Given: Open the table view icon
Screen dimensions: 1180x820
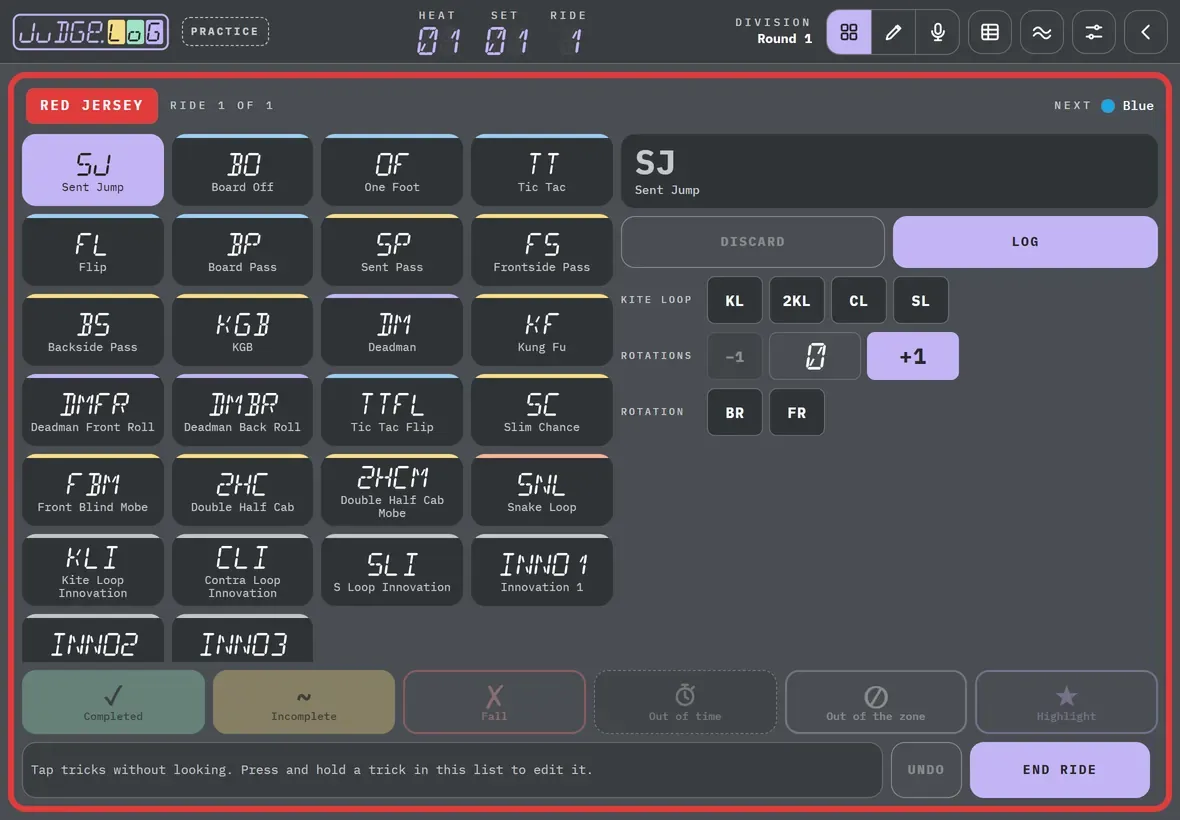Looking at the screenshot, I should (x=990, y=32).
